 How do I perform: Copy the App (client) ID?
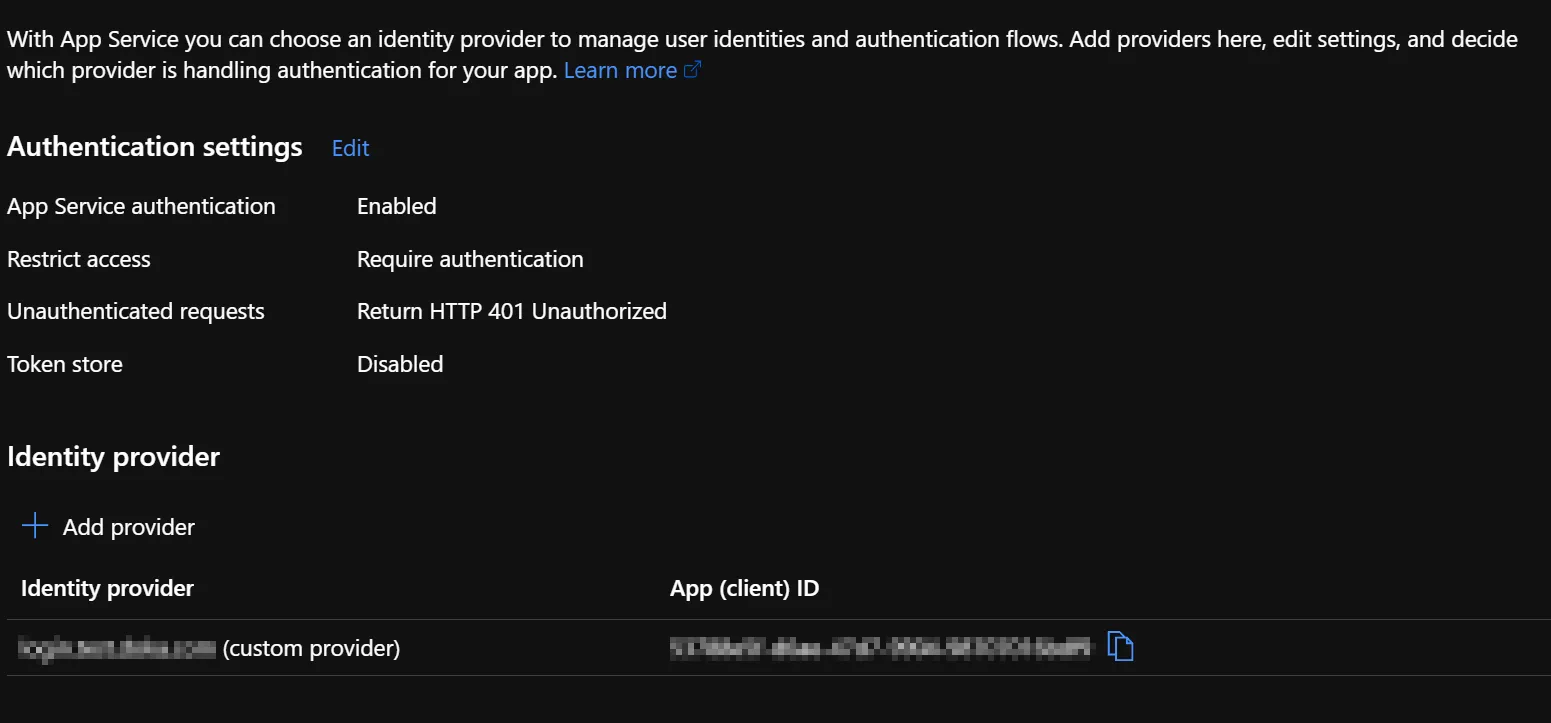(1120, 647)
